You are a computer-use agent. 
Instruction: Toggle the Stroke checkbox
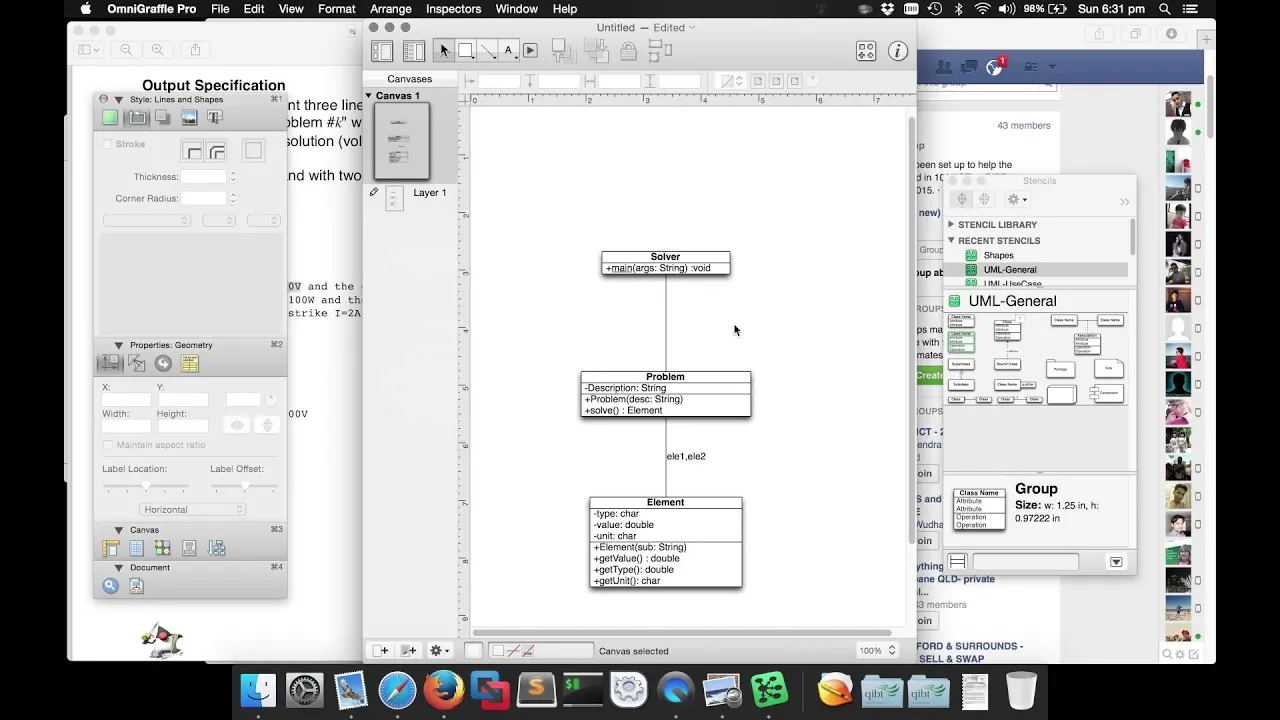tap(108, 144)
